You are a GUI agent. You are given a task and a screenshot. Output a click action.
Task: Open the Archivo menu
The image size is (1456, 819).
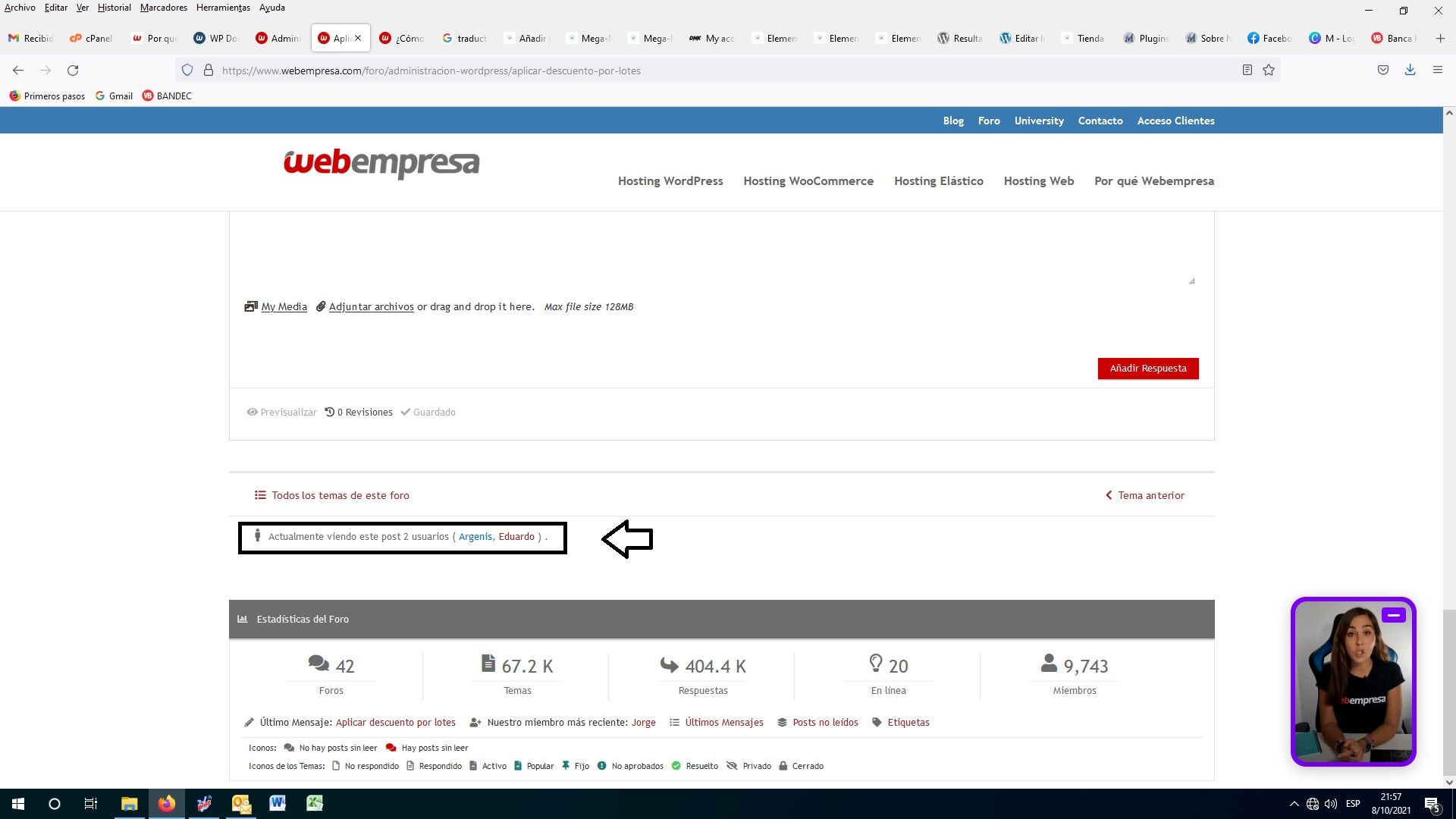tap(20, 8)
